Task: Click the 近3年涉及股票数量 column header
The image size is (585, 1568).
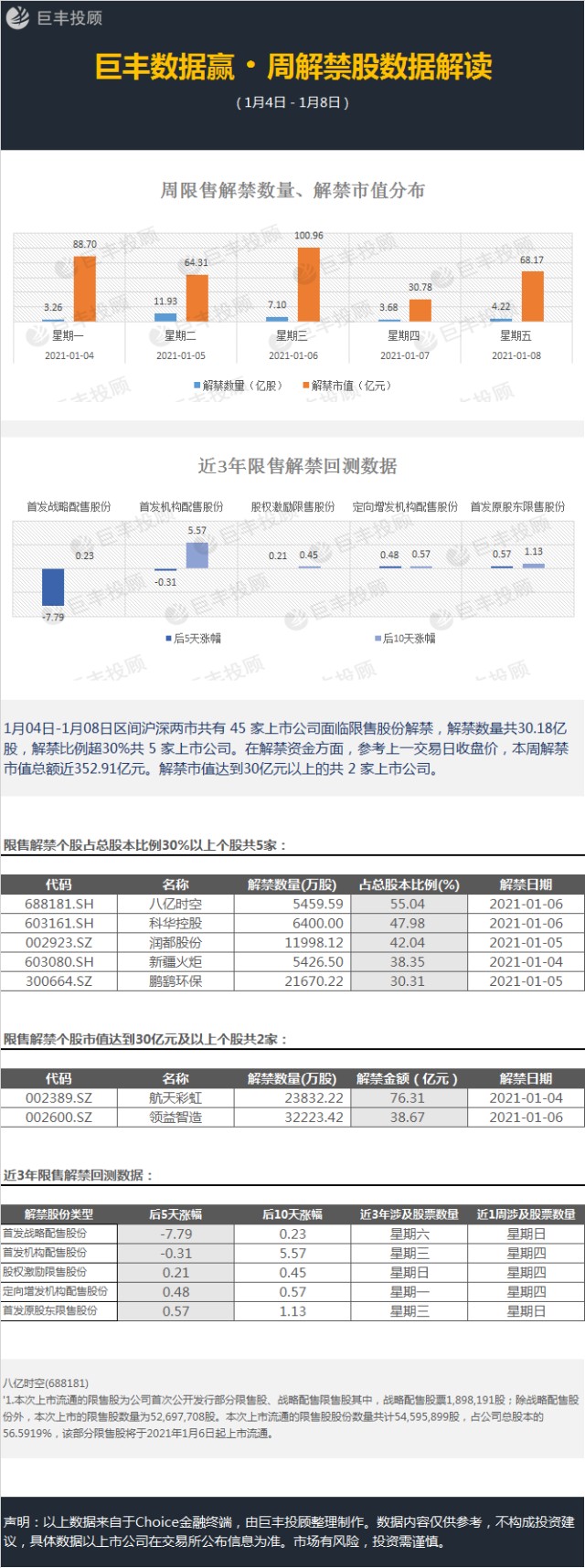Action: coord(409,1214)
